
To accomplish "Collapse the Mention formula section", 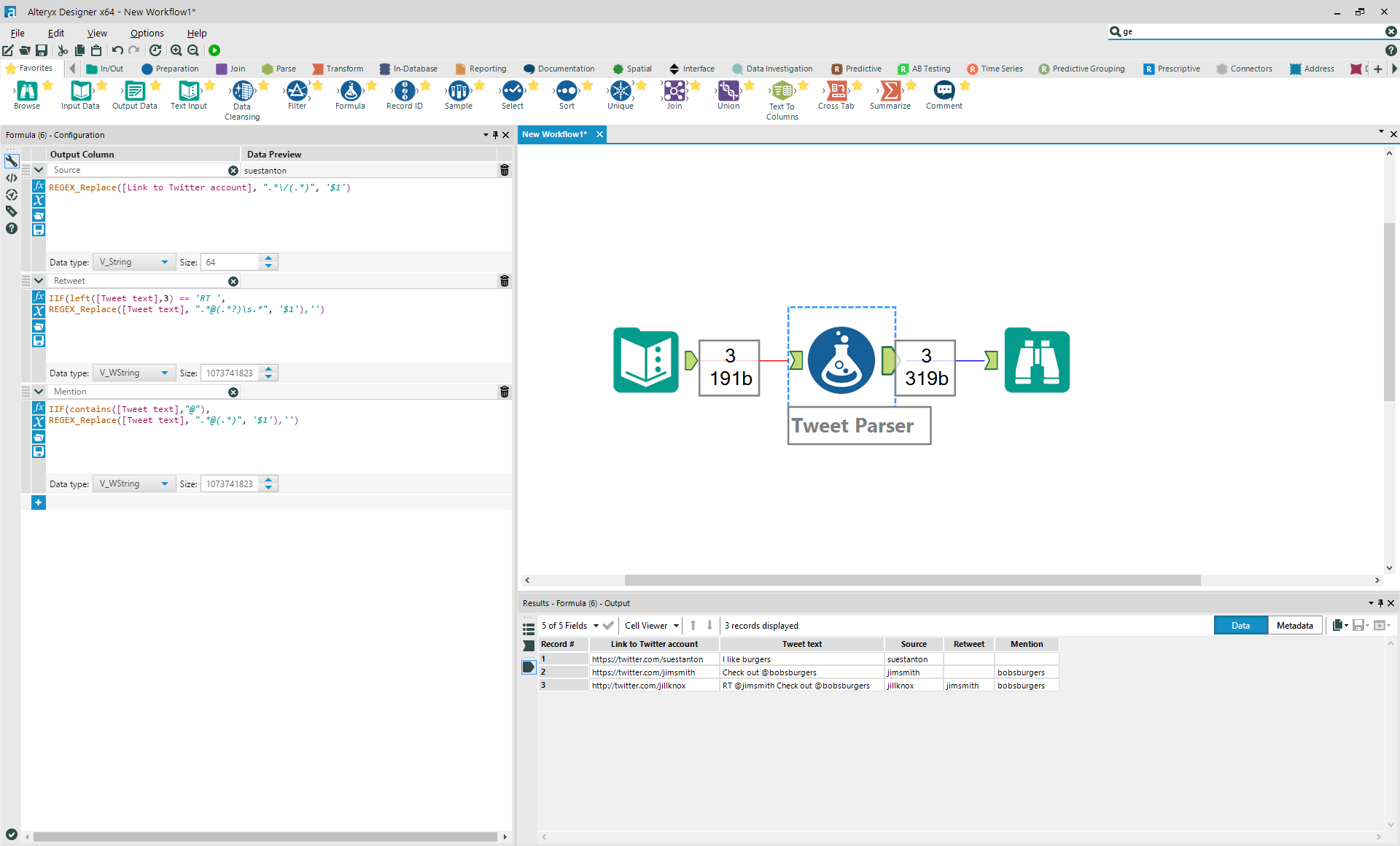I will 39,392.
